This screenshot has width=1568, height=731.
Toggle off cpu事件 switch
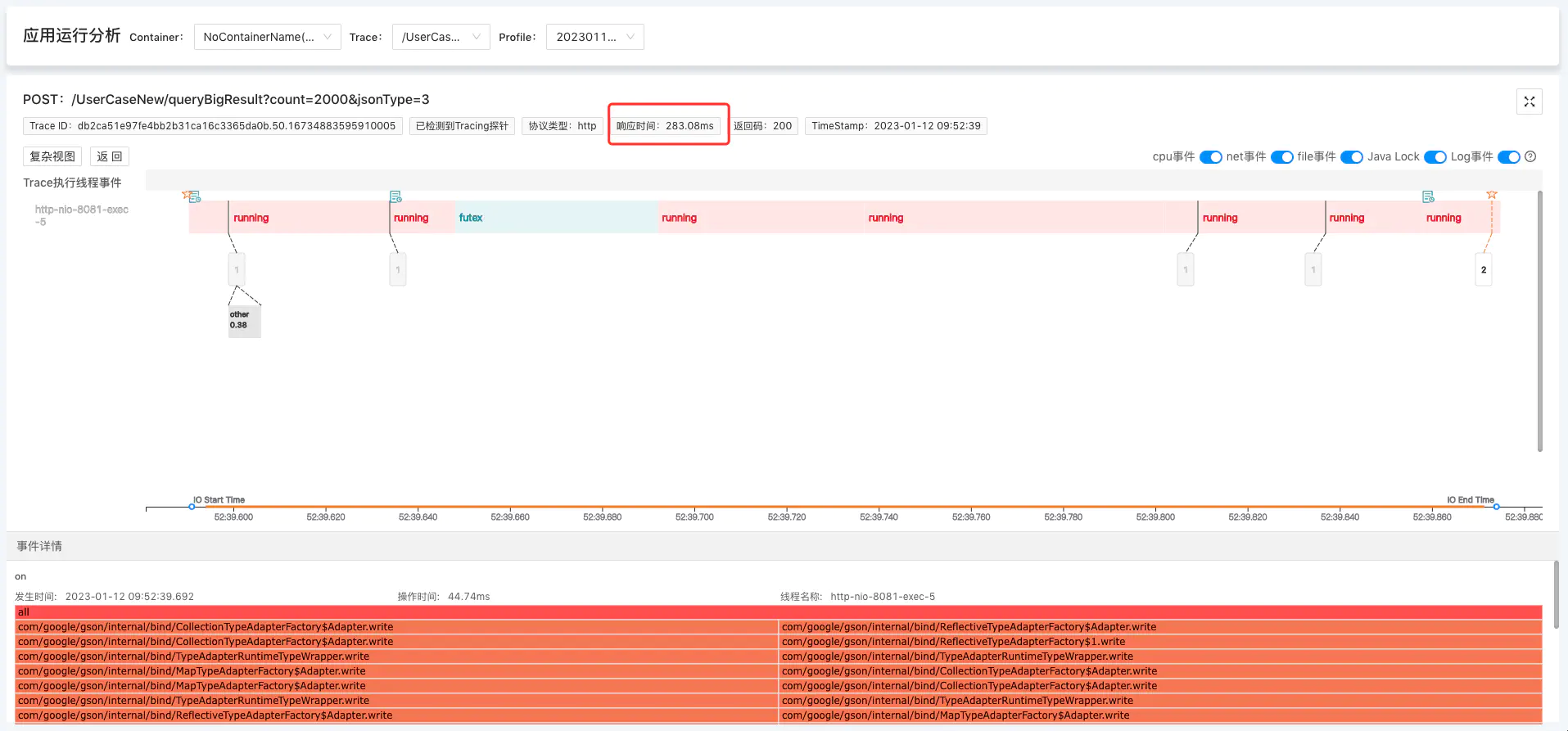click(x=1210, y=157)
